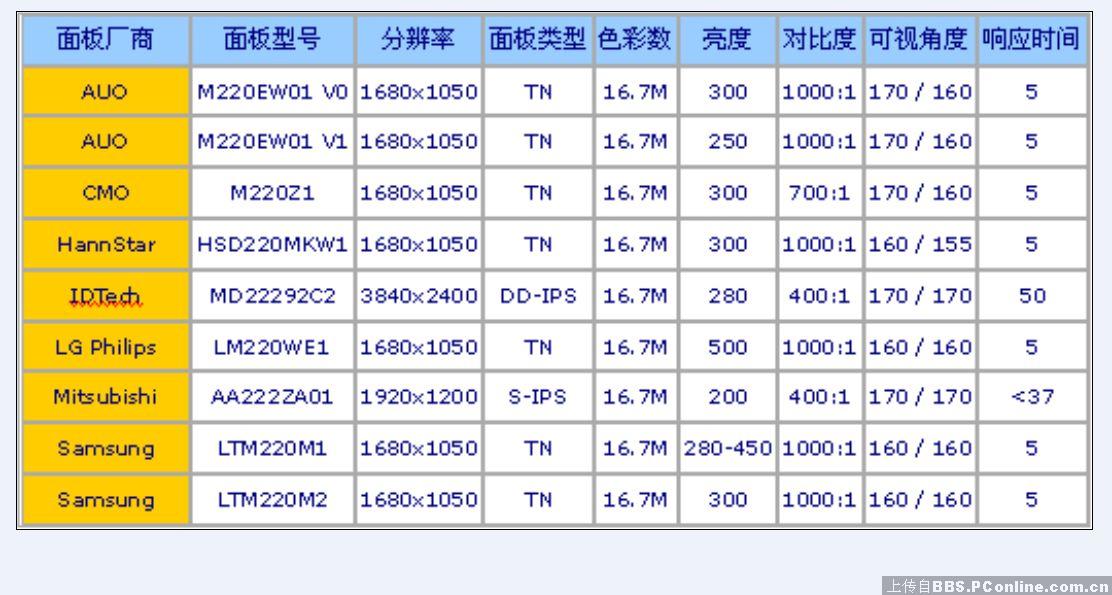Click the IDTech manufacturer cell
Screen dimensions: 1112x595
point(106,296)
